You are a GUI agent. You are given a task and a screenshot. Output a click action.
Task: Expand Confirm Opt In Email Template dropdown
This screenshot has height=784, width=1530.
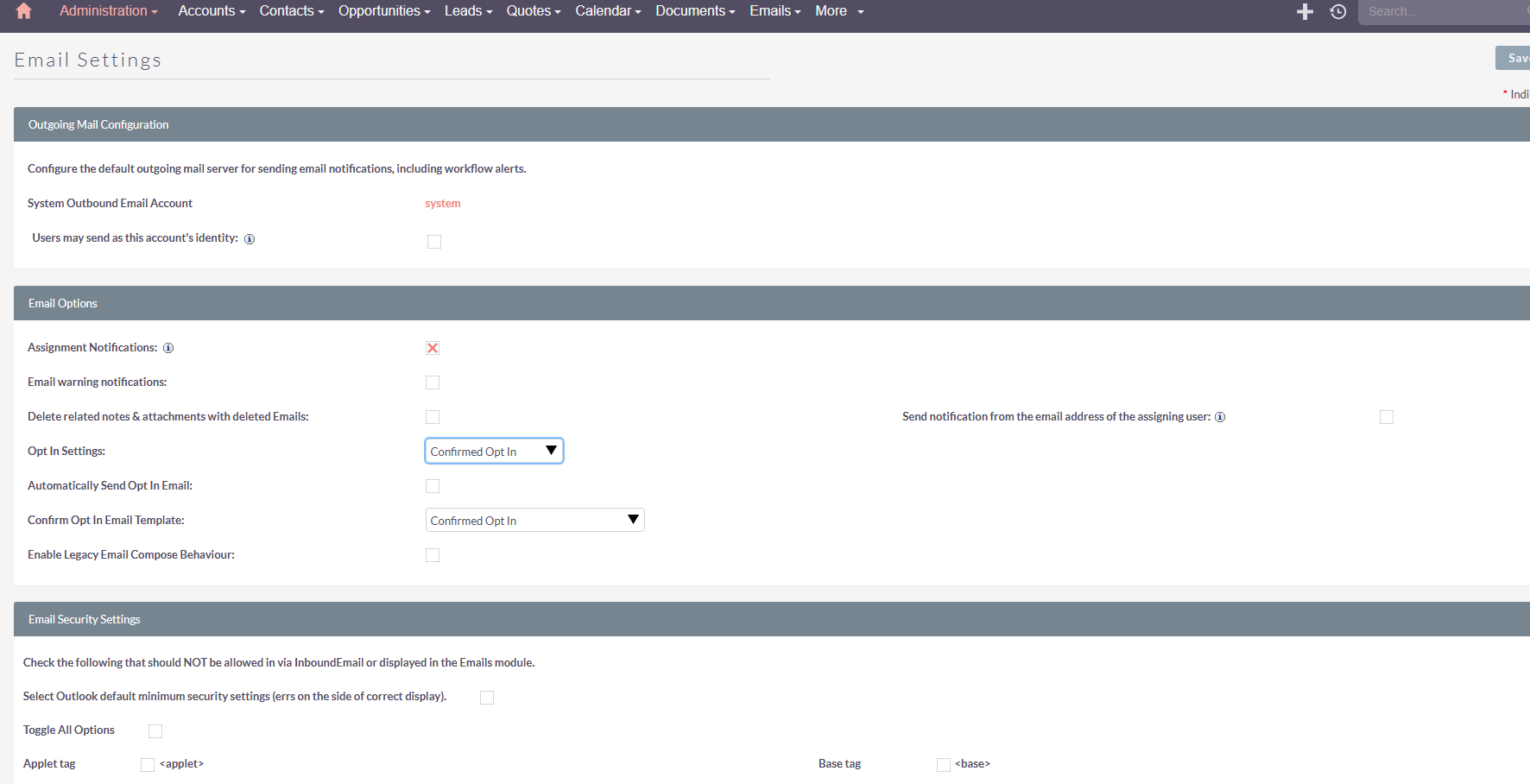[534, 520]
